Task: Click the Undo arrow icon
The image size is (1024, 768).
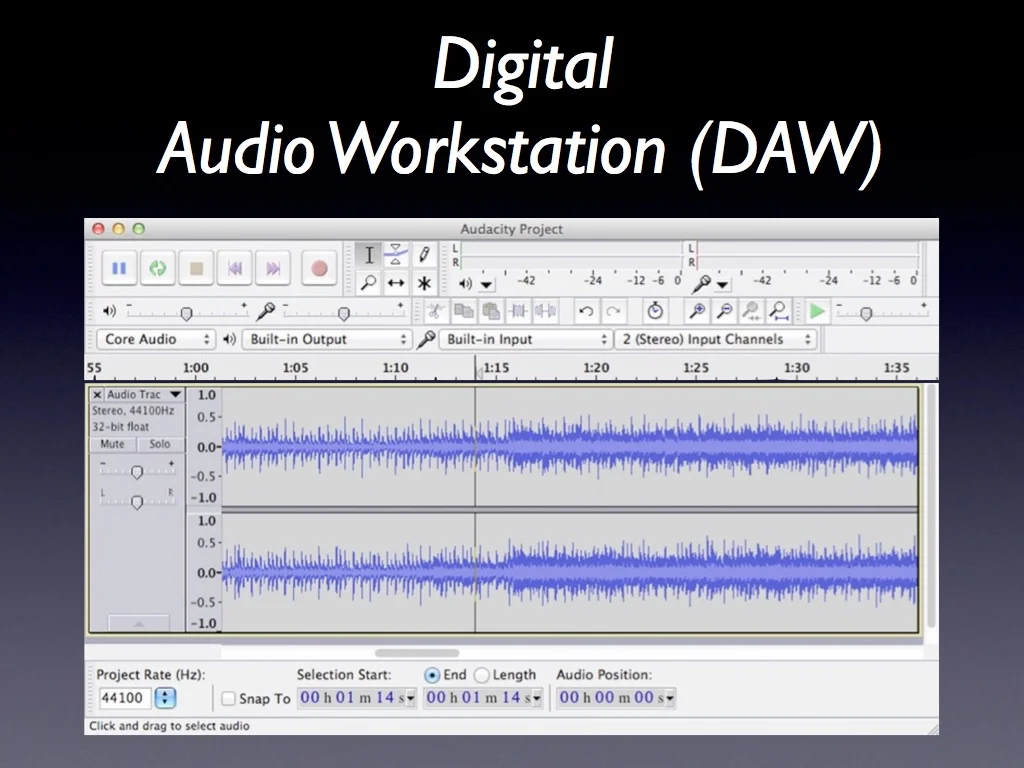Action: tap(586, 312)
